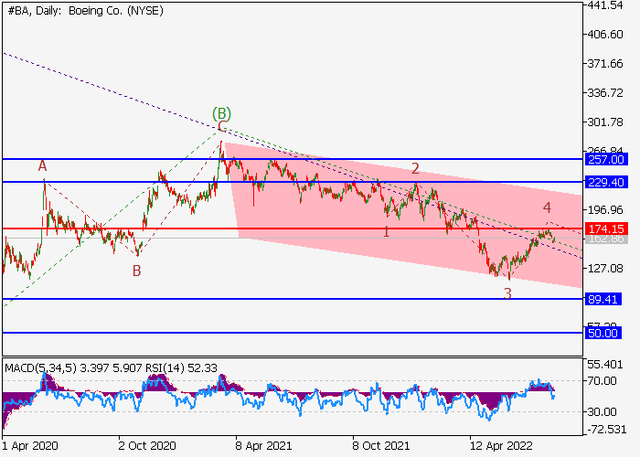Click the '2 Oct 2020' date axis label

pyautogui.click(x=147, y=446)
